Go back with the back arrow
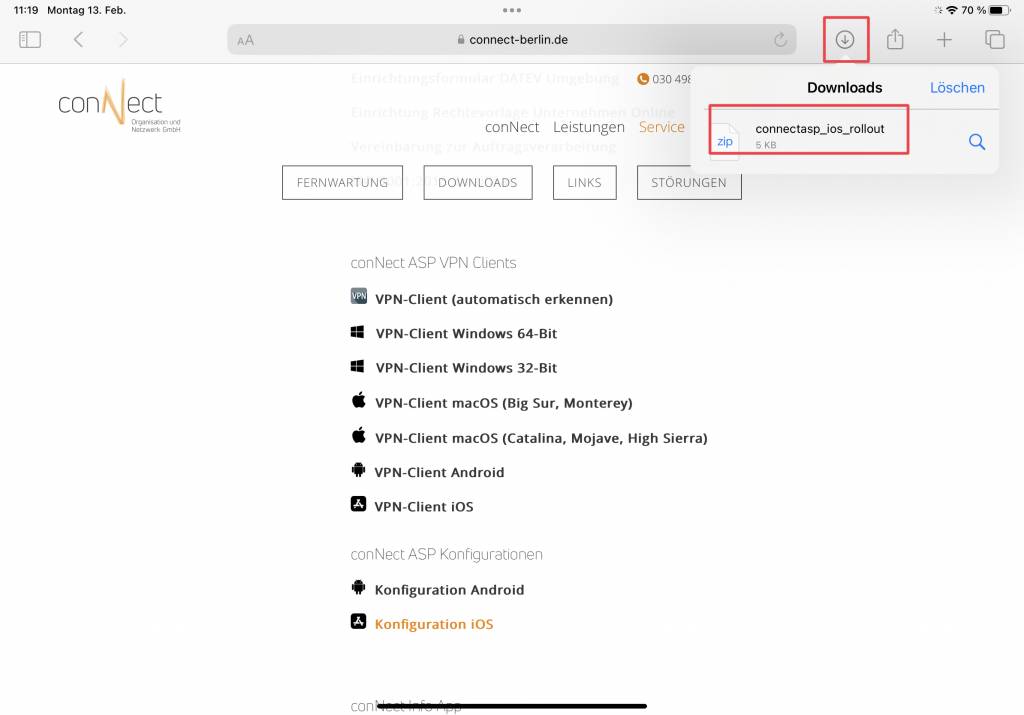This screenshot has height=715, width=1024. coord(78,40)
